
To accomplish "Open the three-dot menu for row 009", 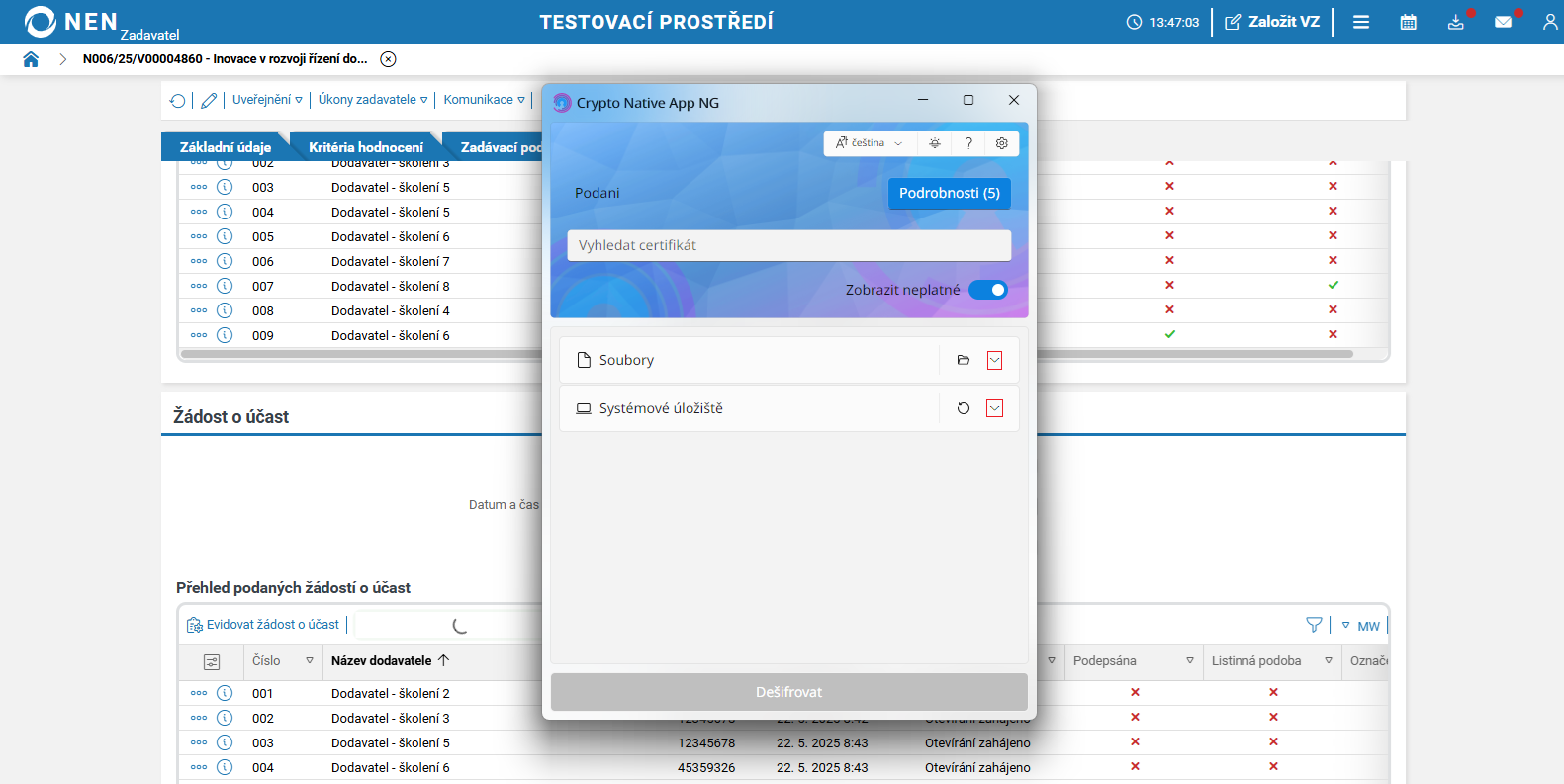I will coord(199,335).
